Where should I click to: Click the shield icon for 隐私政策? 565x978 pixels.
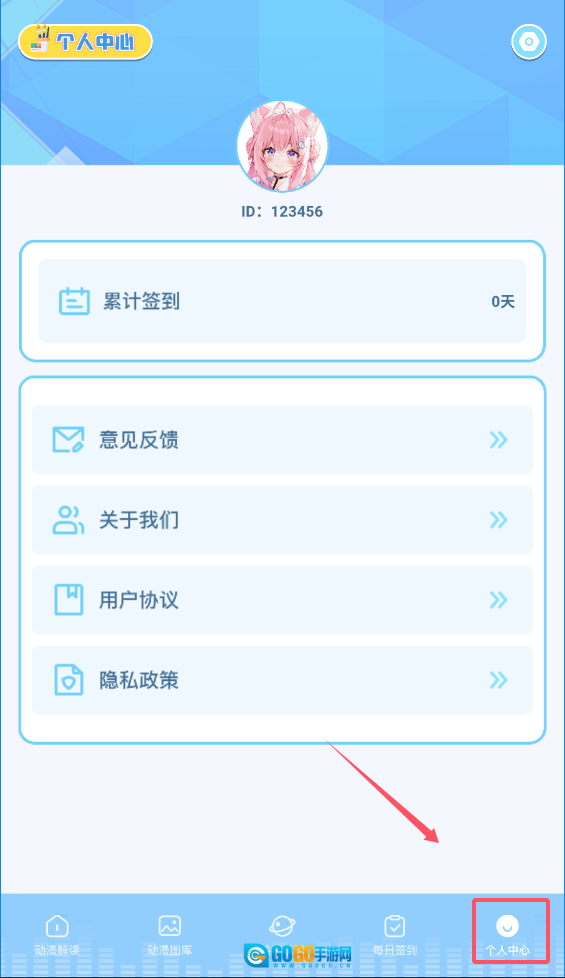click(x=68, y=680)
